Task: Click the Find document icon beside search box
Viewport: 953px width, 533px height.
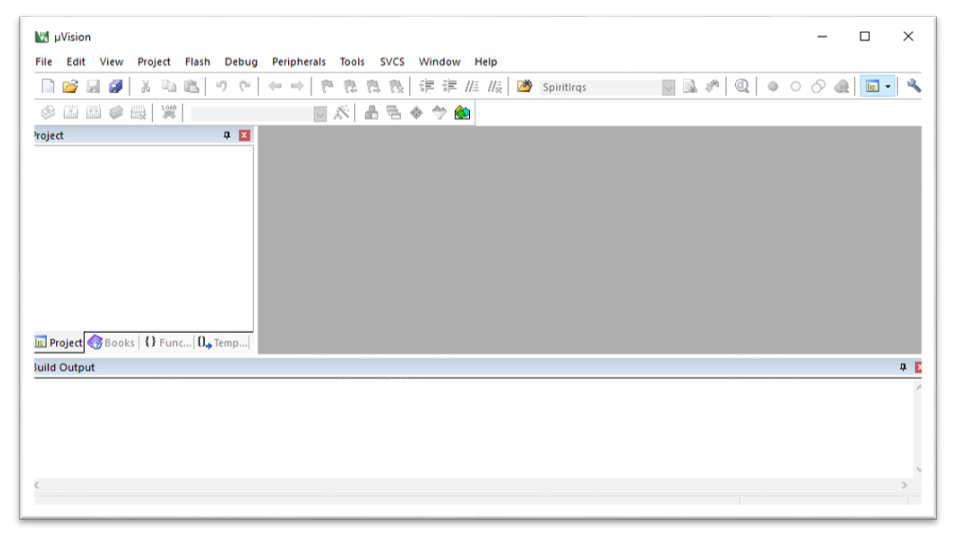Action: (690, 86)
